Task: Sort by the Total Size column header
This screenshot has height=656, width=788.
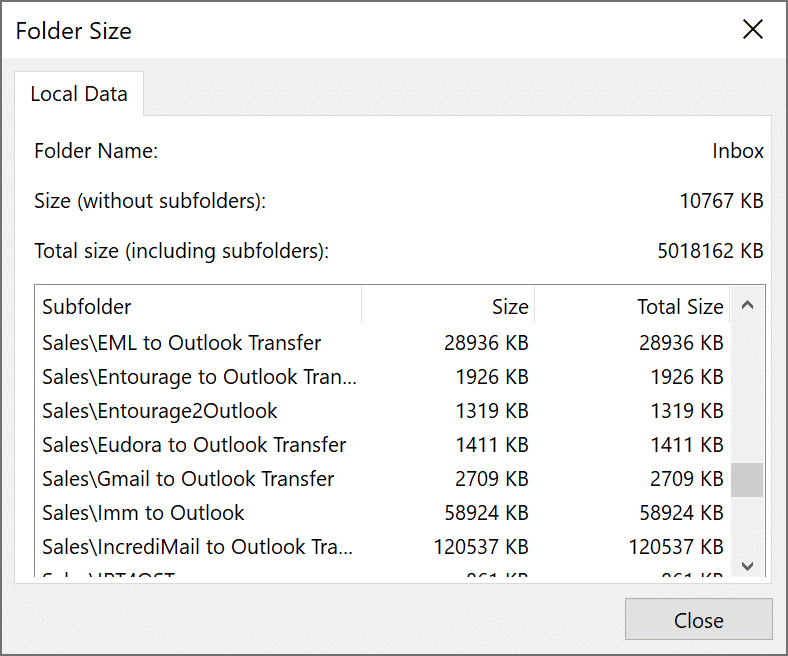Action: [632, 307]
